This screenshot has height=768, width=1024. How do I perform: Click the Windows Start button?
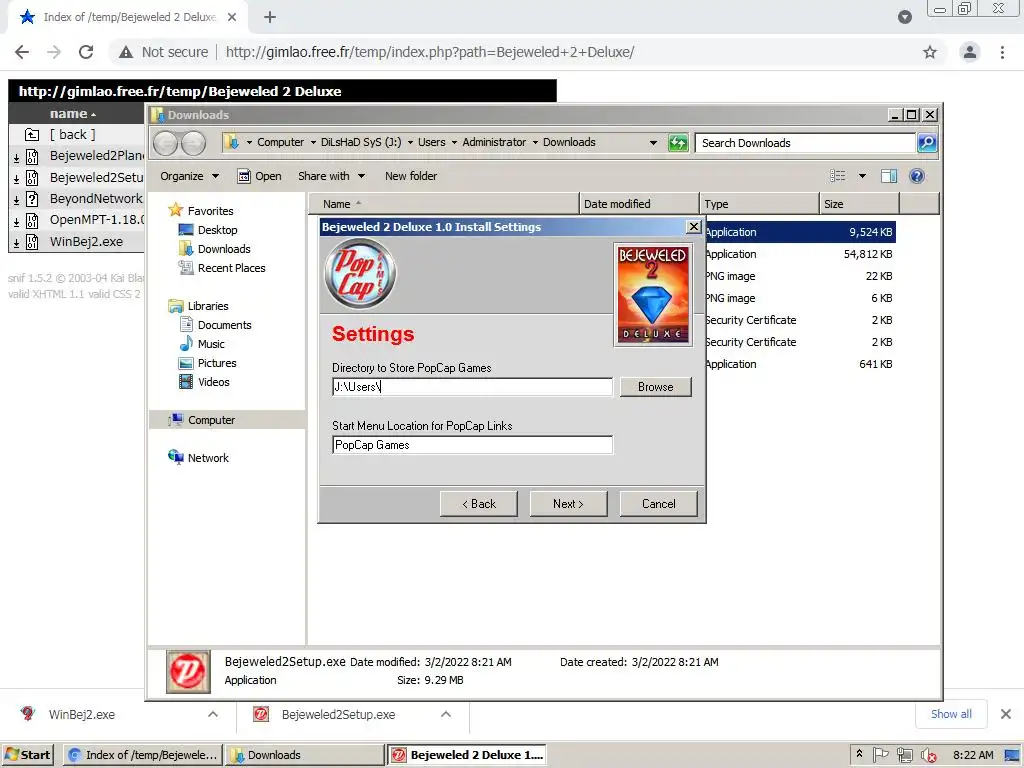[x=27, y=755]
